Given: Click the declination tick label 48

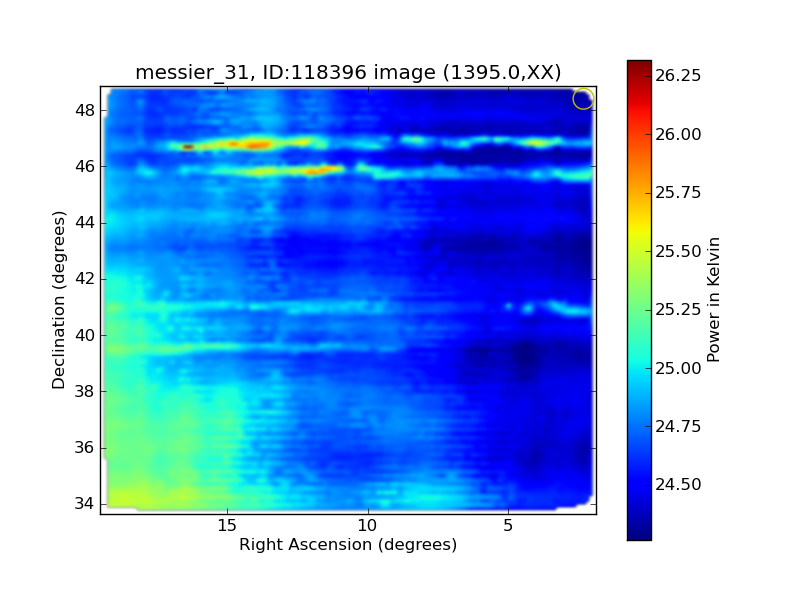Looking at the screenshot, I should tap(85, 110).
